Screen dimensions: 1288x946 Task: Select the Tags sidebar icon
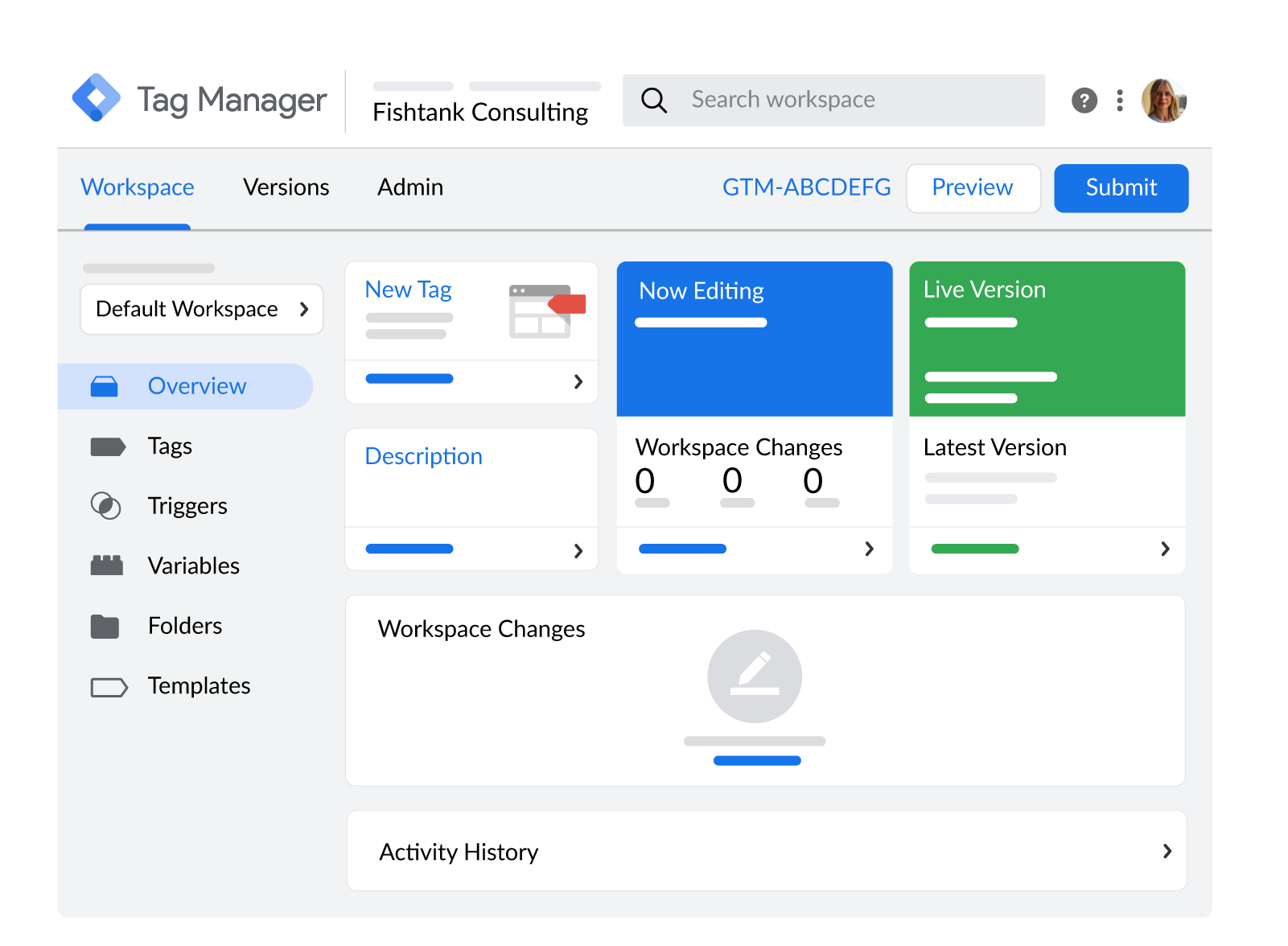[109, 446]
